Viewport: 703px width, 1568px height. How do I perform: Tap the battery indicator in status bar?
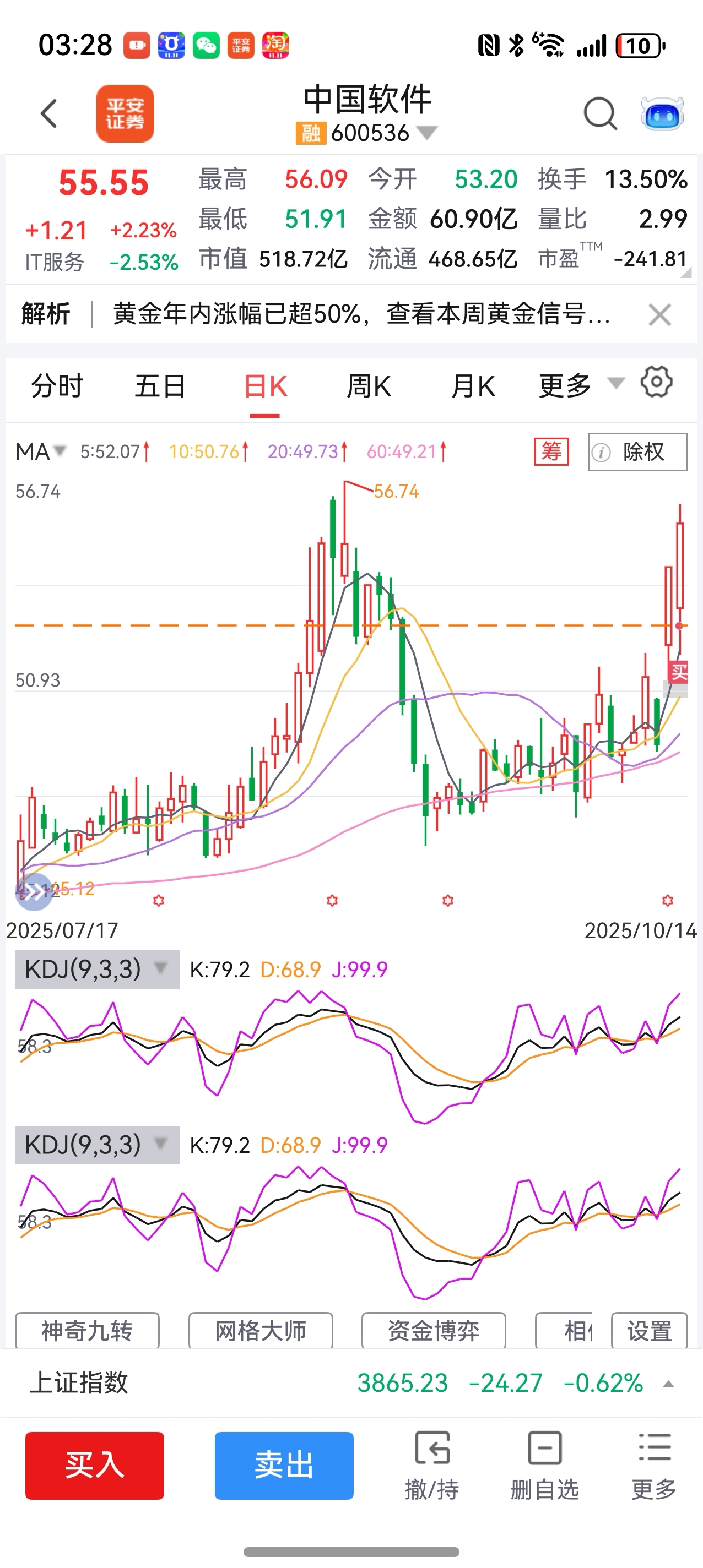(x=640, y=46)
